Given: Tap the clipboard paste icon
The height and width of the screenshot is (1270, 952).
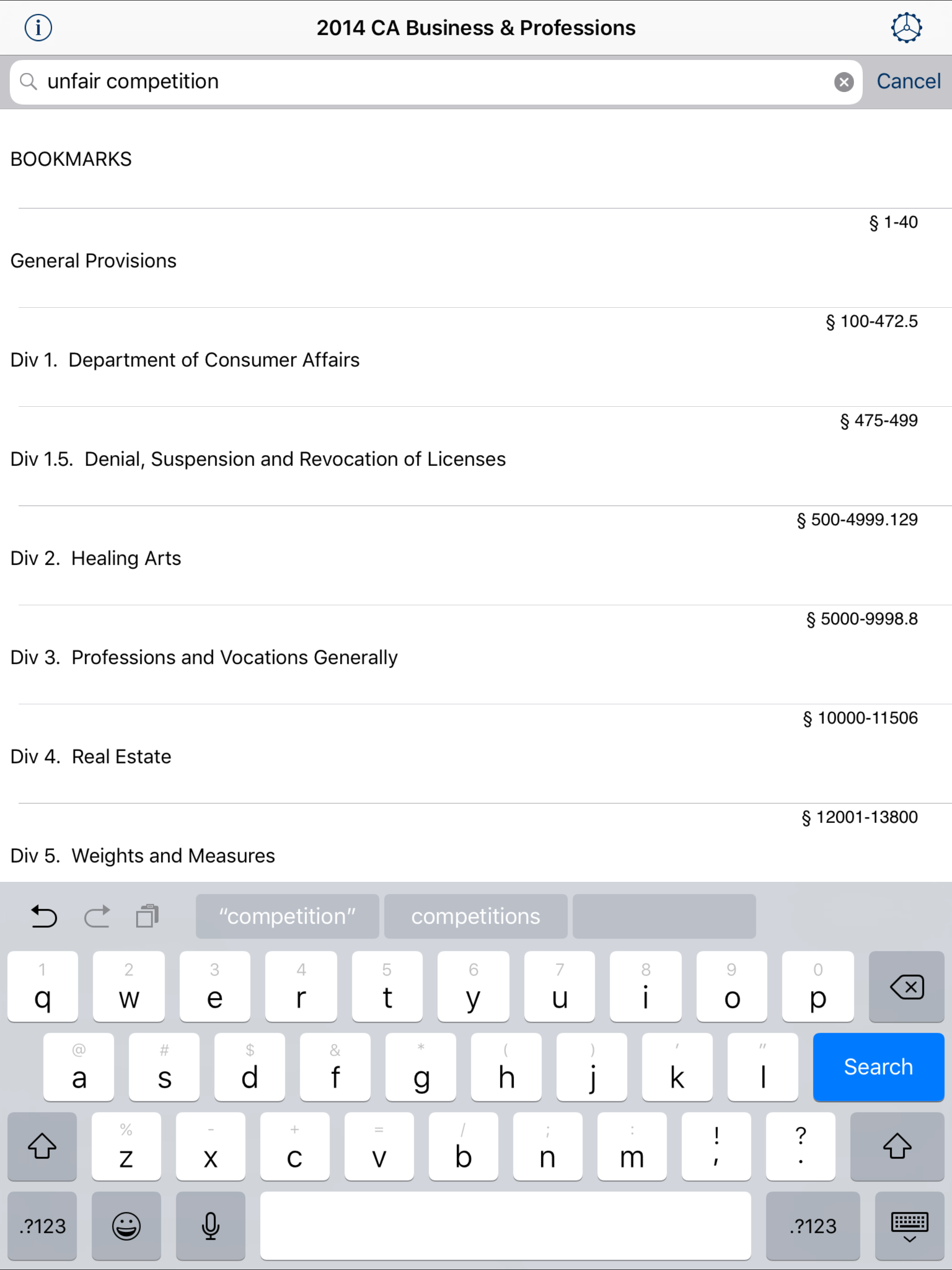Looking at the screenshot, I should [147, 916].
